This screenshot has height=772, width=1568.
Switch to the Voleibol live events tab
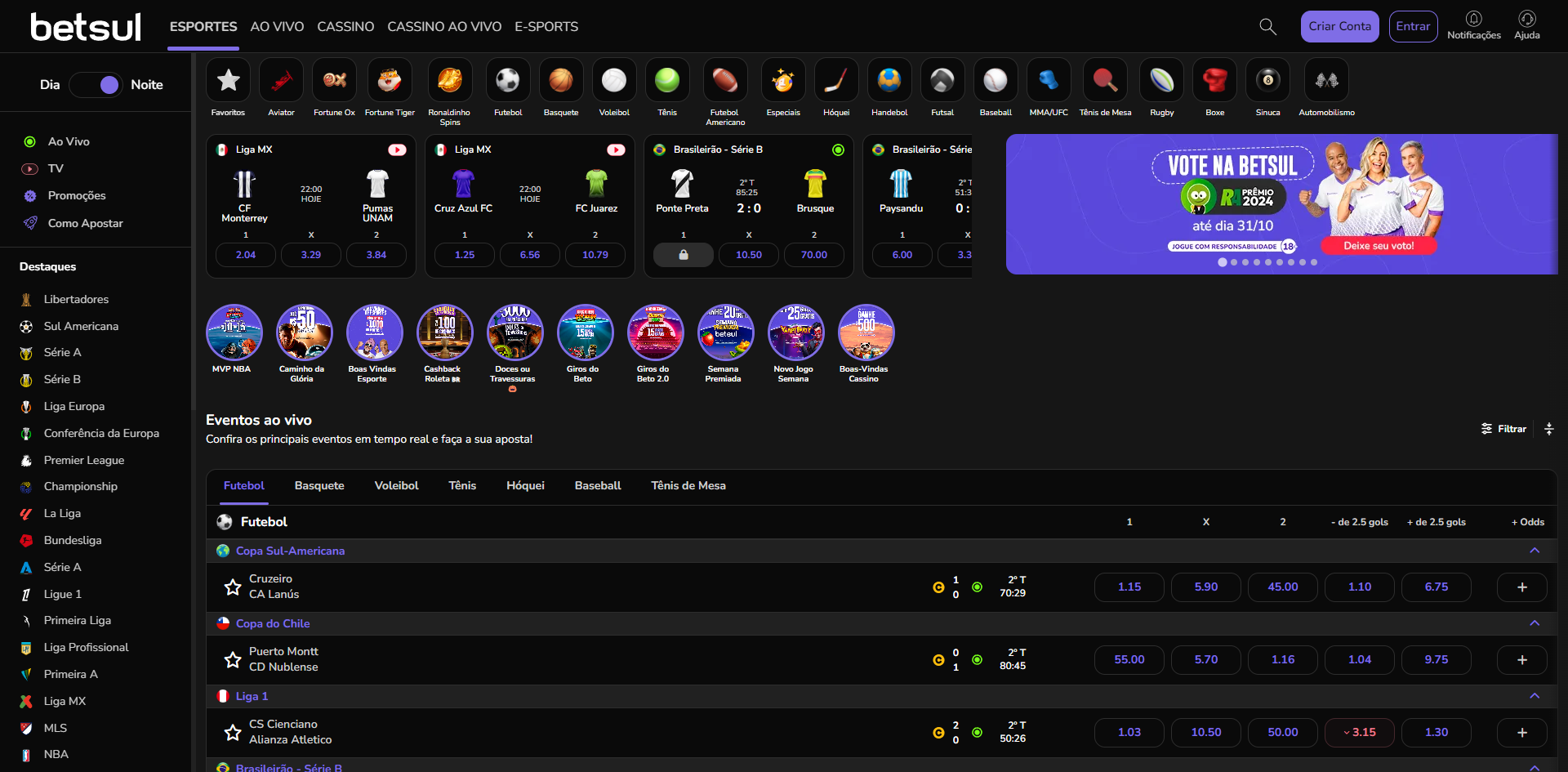[396, 485]
